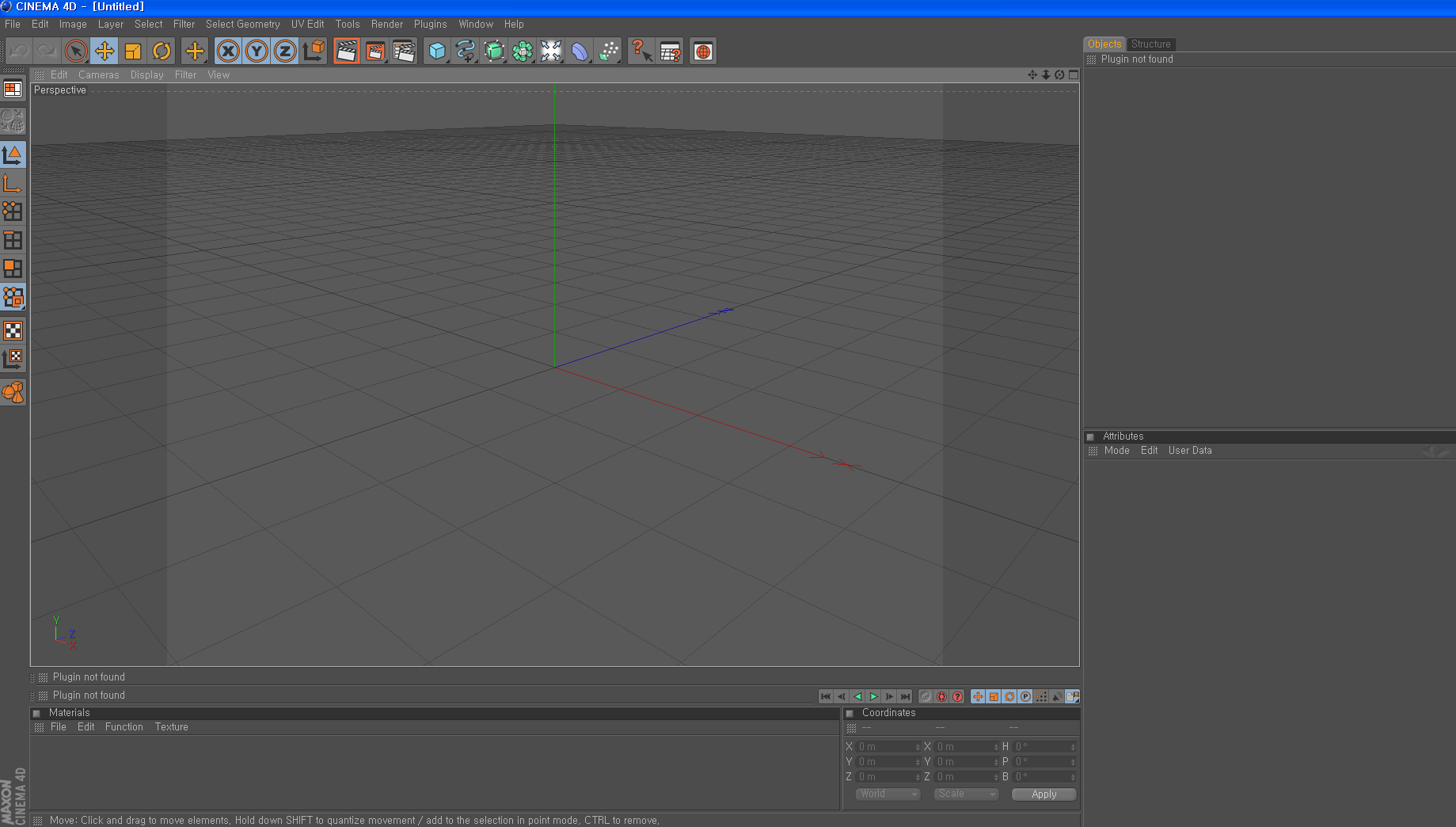Image resolution: width=1456 pixels, height=827 pixels.
Task: Switch to Edges mode
Action: 13,240
